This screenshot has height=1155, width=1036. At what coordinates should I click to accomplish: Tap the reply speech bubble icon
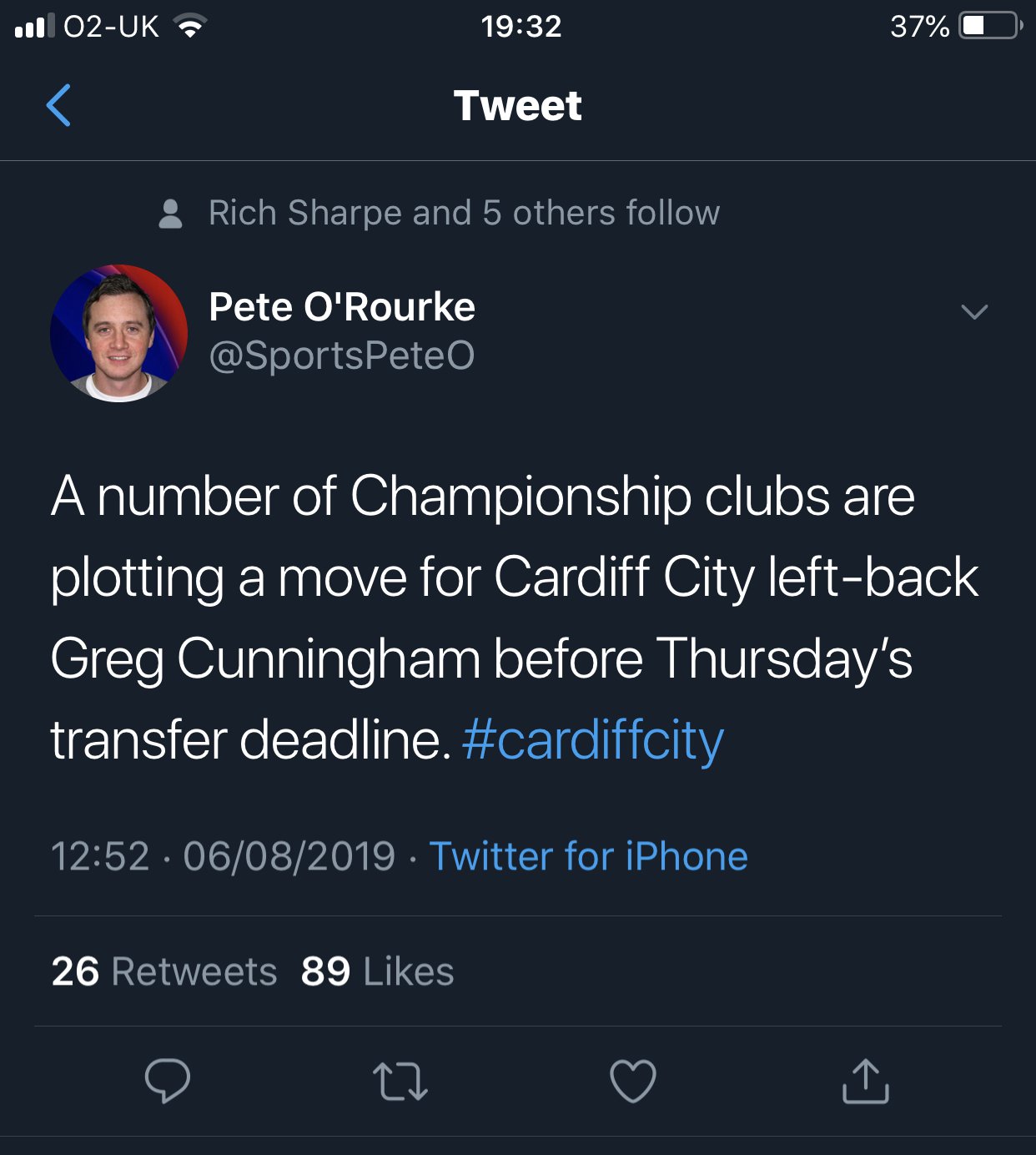pos(168,1081)
